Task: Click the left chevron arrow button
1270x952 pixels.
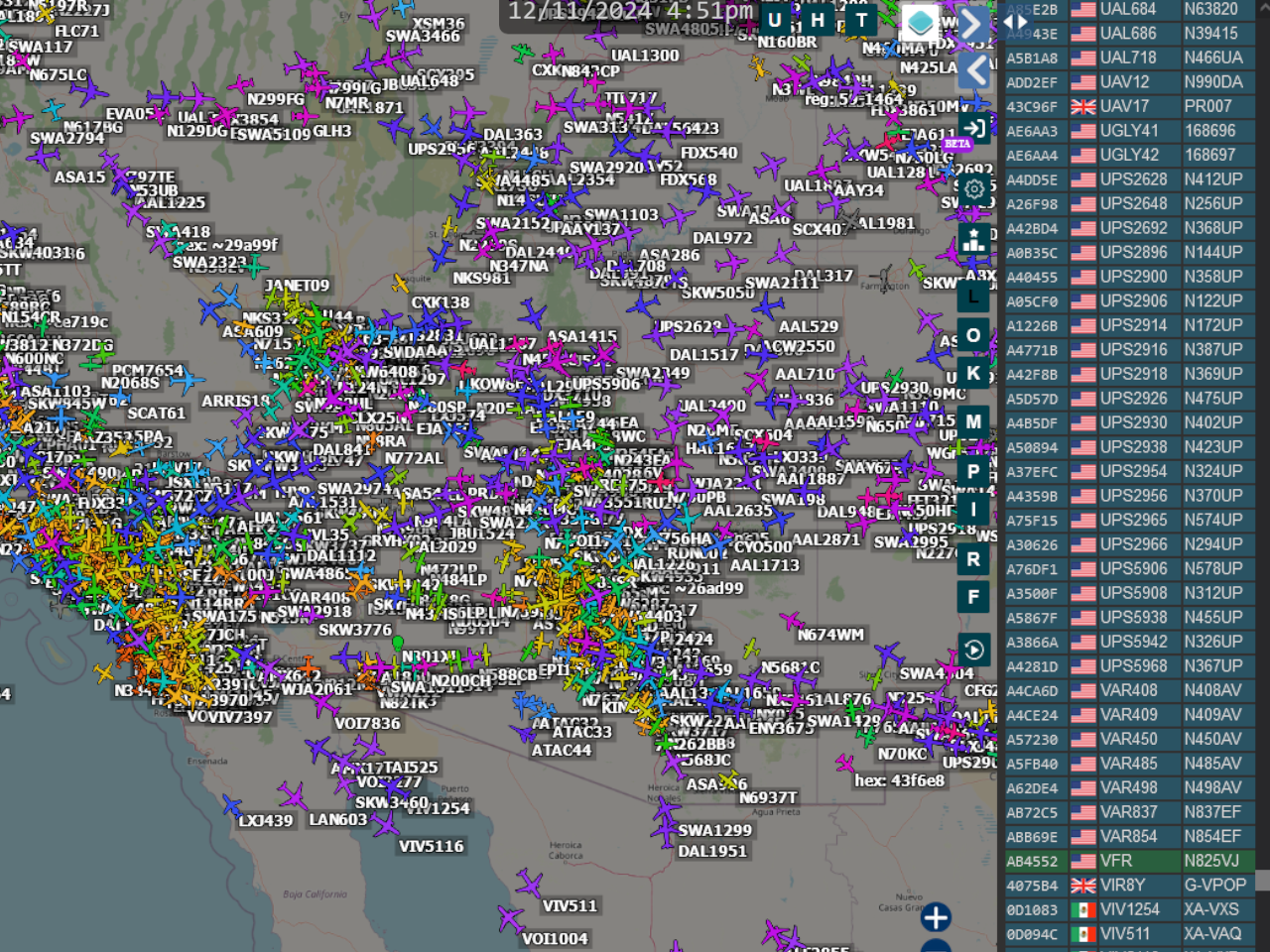Action: tap(975, 70)
